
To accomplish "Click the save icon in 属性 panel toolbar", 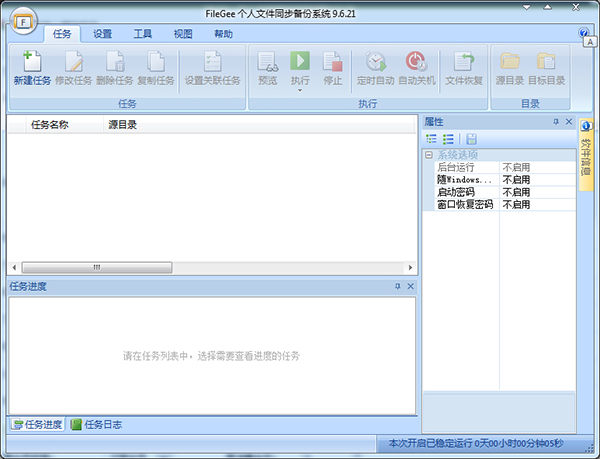I will pyautogui.click(x=471, y=139).
